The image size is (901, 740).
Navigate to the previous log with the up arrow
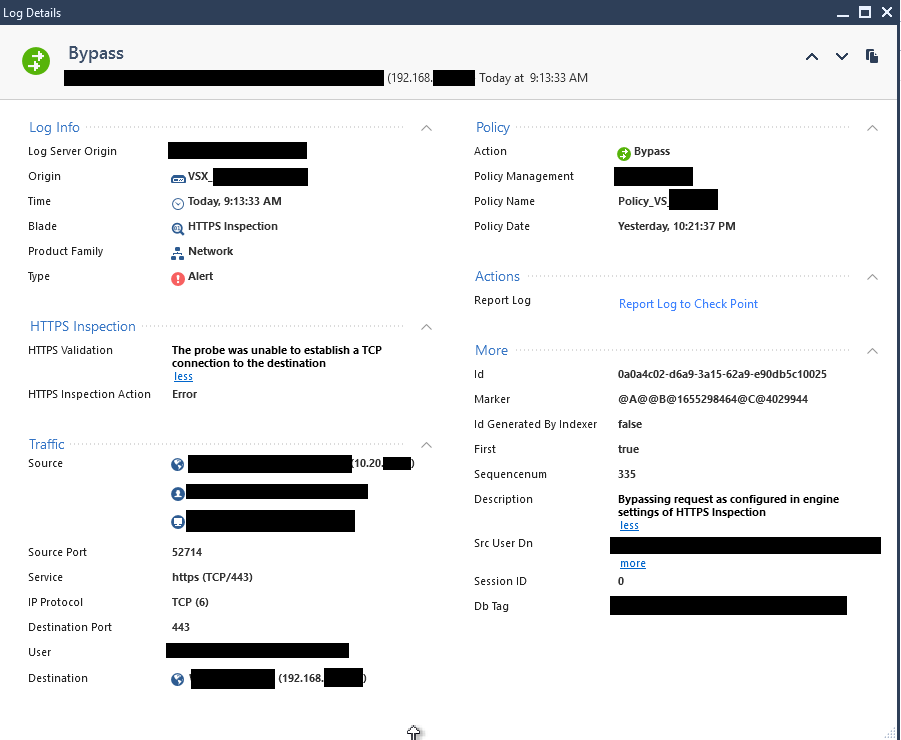[x=811, y=57]
